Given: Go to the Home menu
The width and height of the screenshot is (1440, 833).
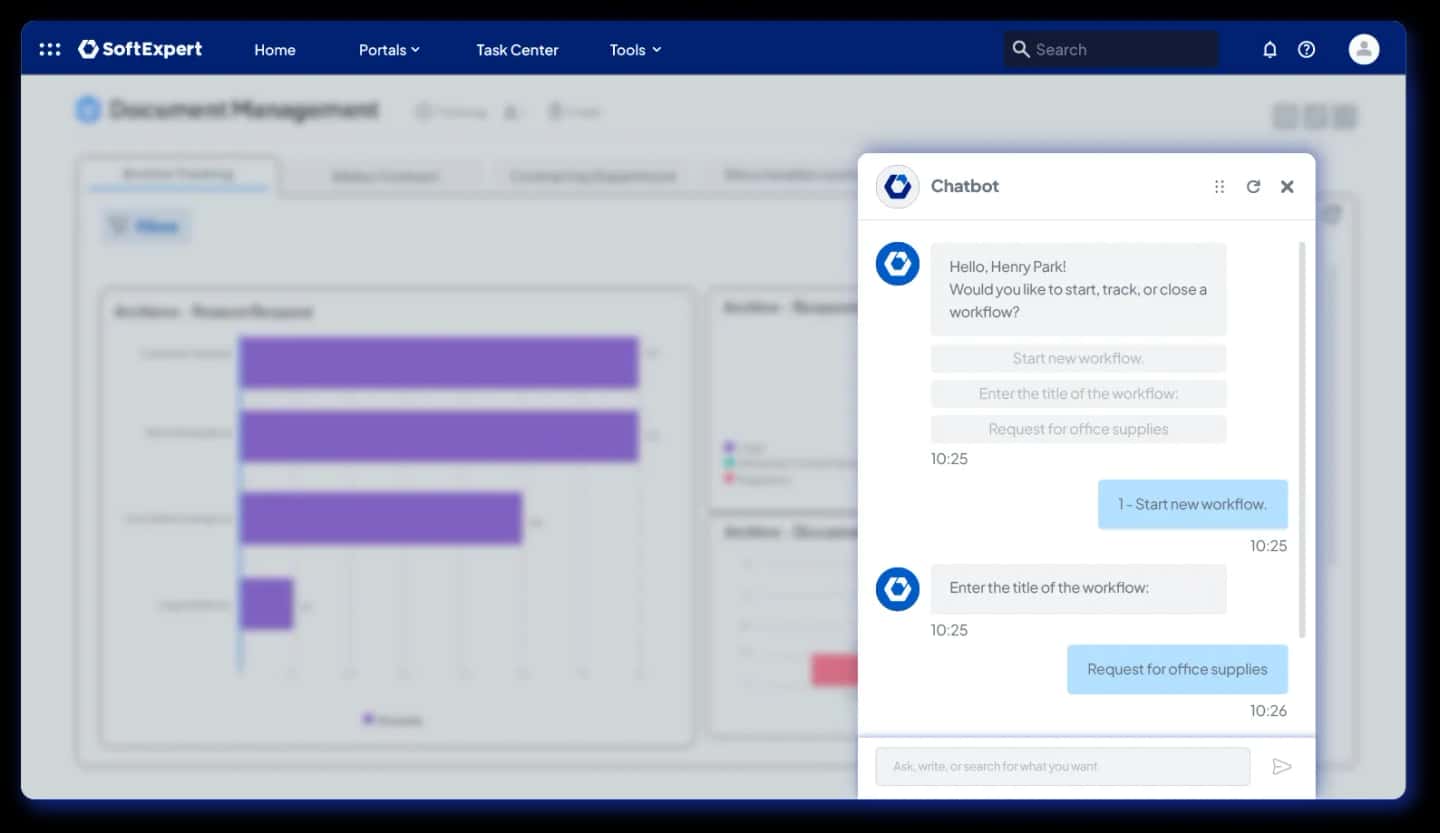Looking at the screenshot, I should coord(275,49).
